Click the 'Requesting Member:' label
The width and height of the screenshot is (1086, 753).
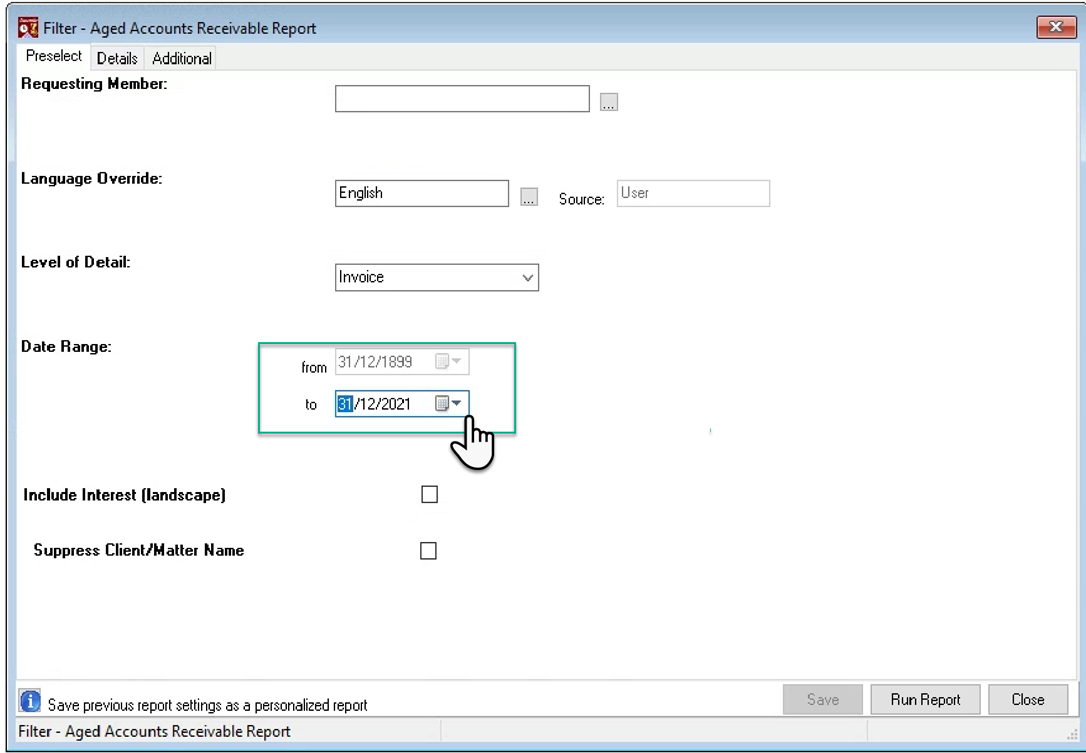tap(94, 84)
